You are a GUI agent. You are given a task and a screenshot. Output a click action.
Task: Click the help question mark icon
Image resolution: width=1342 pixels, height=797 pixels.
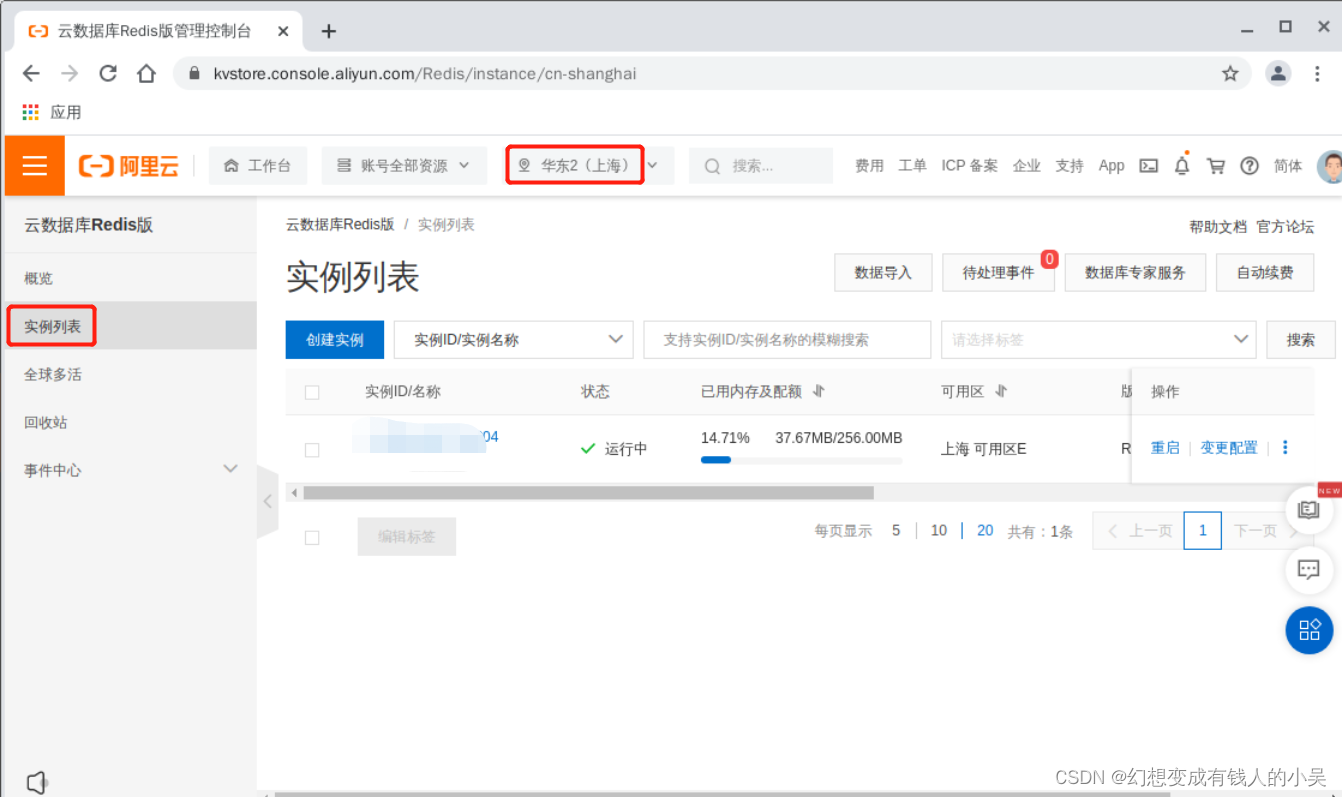click(1249, 166)
